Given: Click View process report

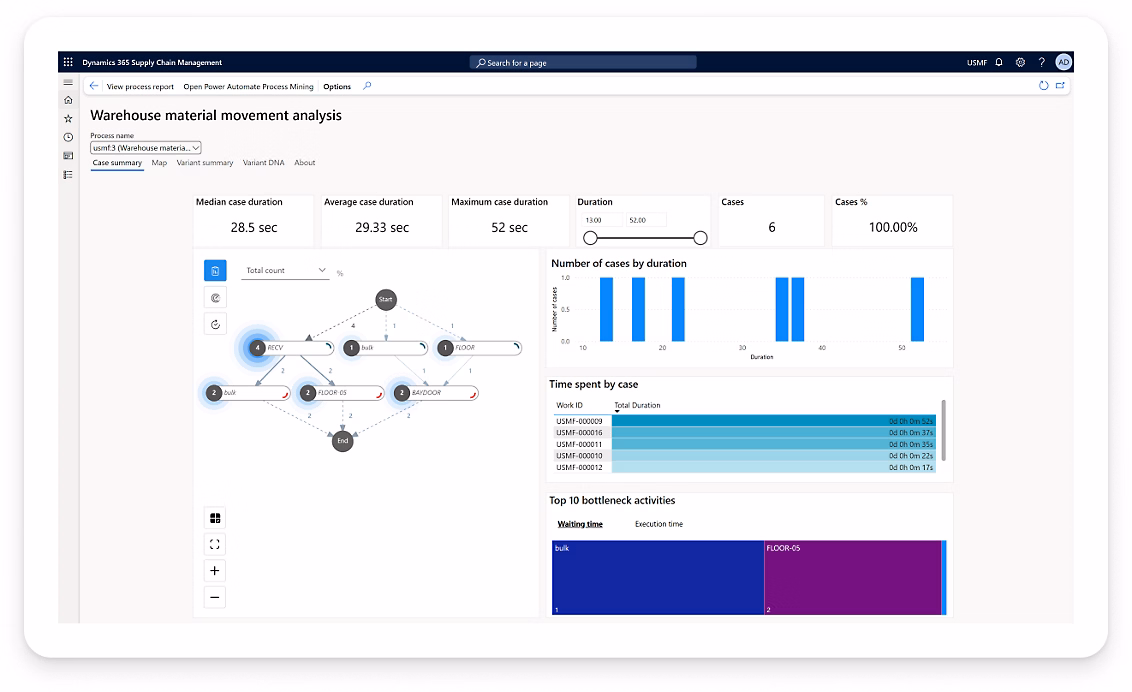Looking at the screenshot, I should (x=140, y=87).
